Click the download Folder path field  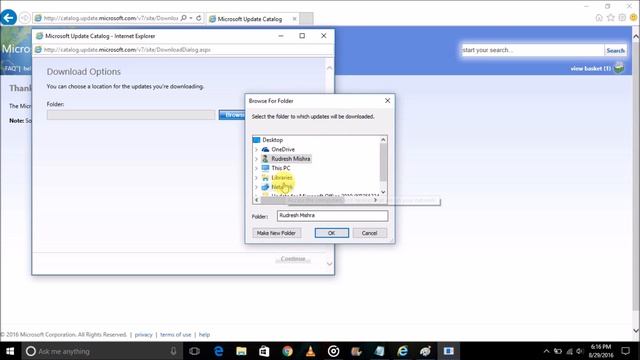pyautogui.click(x=131, y=115)
